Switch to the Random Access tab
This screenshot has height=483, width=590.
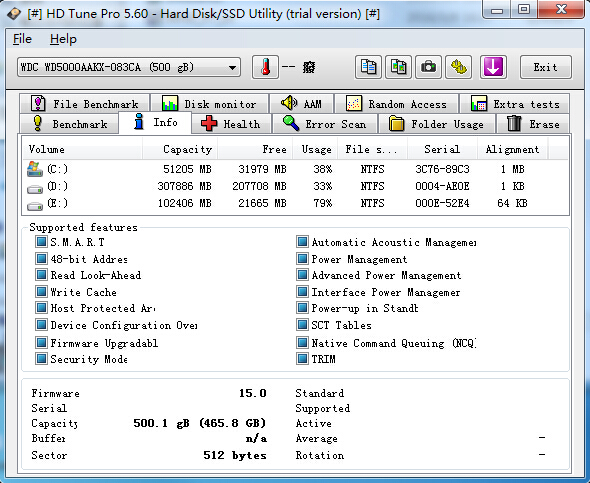396,103
